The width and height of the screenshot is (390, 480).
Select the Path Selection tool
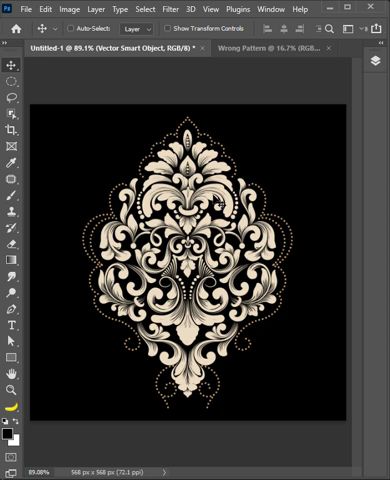coord(11,341)
